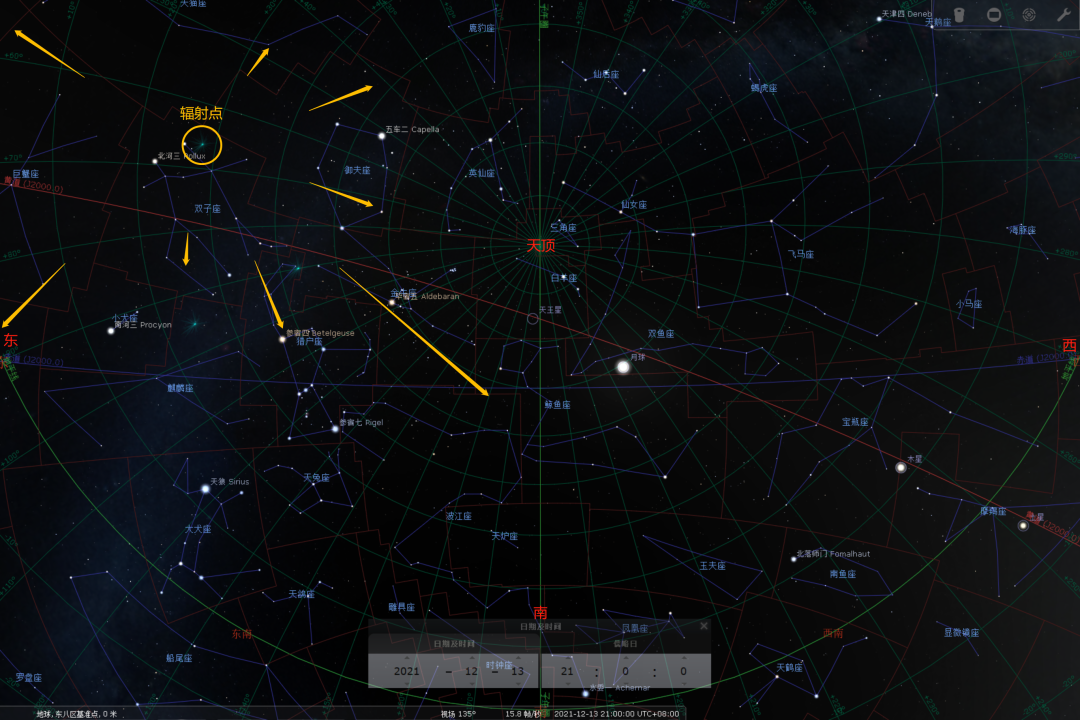Decrease the seconds with down arrow
The height and width of the screenshot is (720, 1080).
pyautogui.click(x=683, y=683)
